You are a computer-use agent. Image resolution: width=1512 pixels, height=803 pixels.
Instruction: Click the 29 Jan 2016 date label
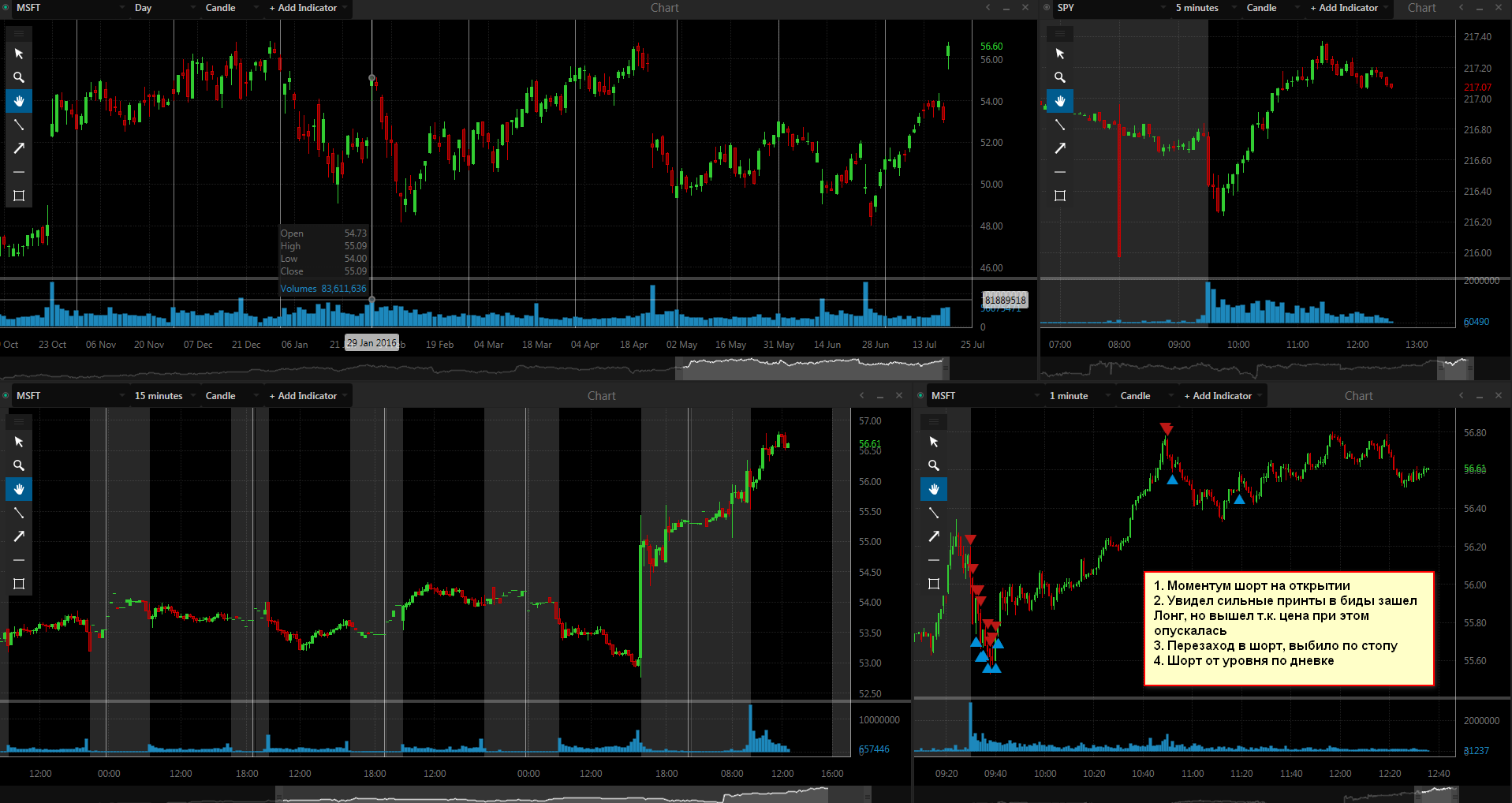coord(371,343)
